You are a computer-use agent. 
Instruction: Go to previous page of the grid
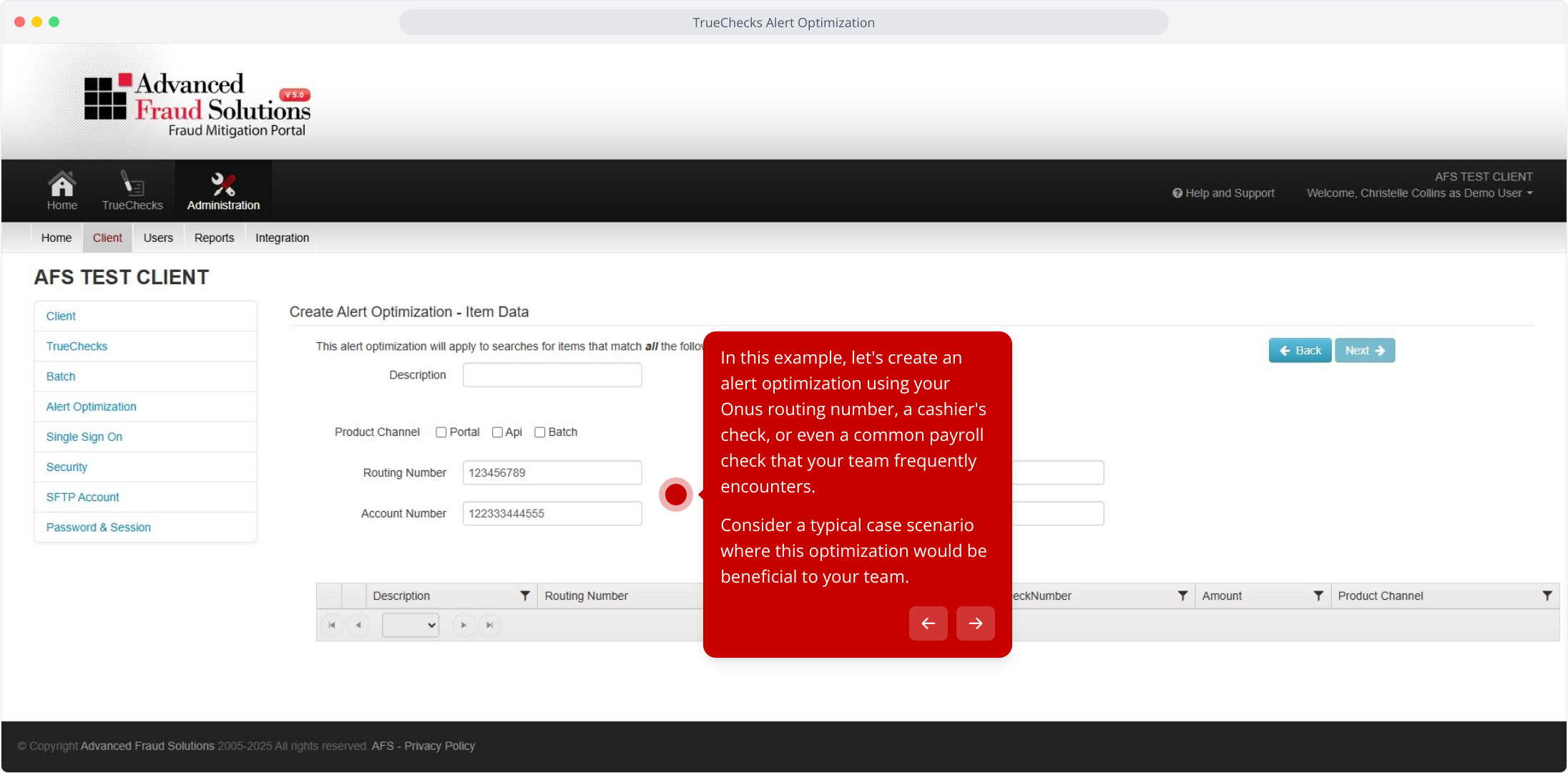pyautogui.click(x=358, y=625)
